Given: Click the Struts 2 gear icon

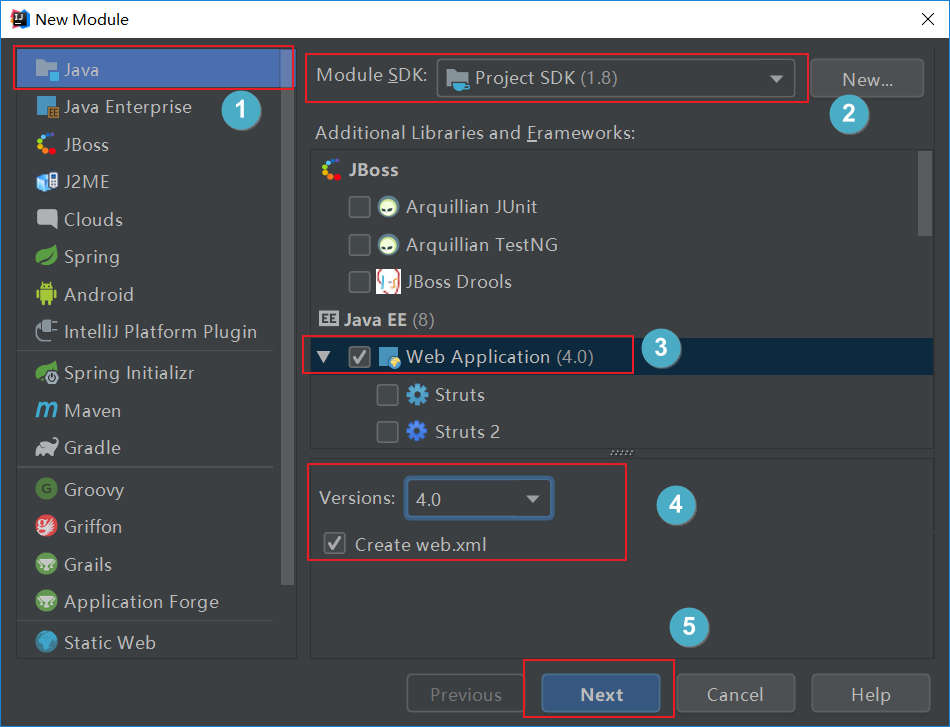Looking at the screenshot, I should point(417,431).
